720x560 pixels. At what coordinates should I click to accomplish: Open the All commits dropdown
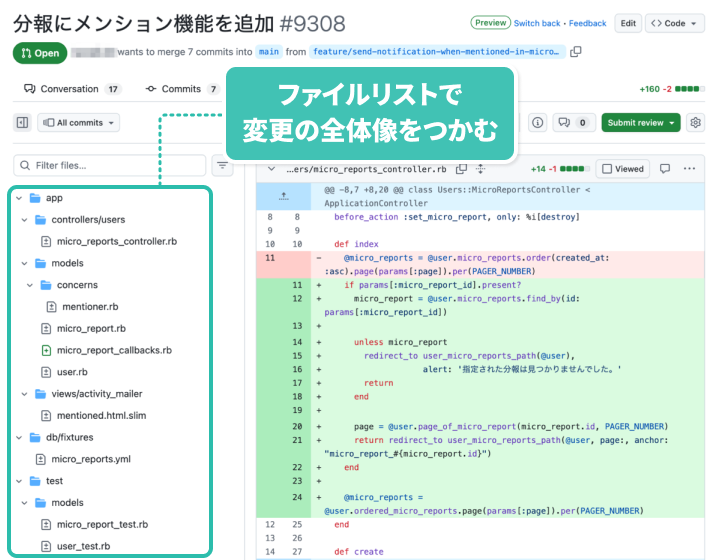(x=78, y=123)
